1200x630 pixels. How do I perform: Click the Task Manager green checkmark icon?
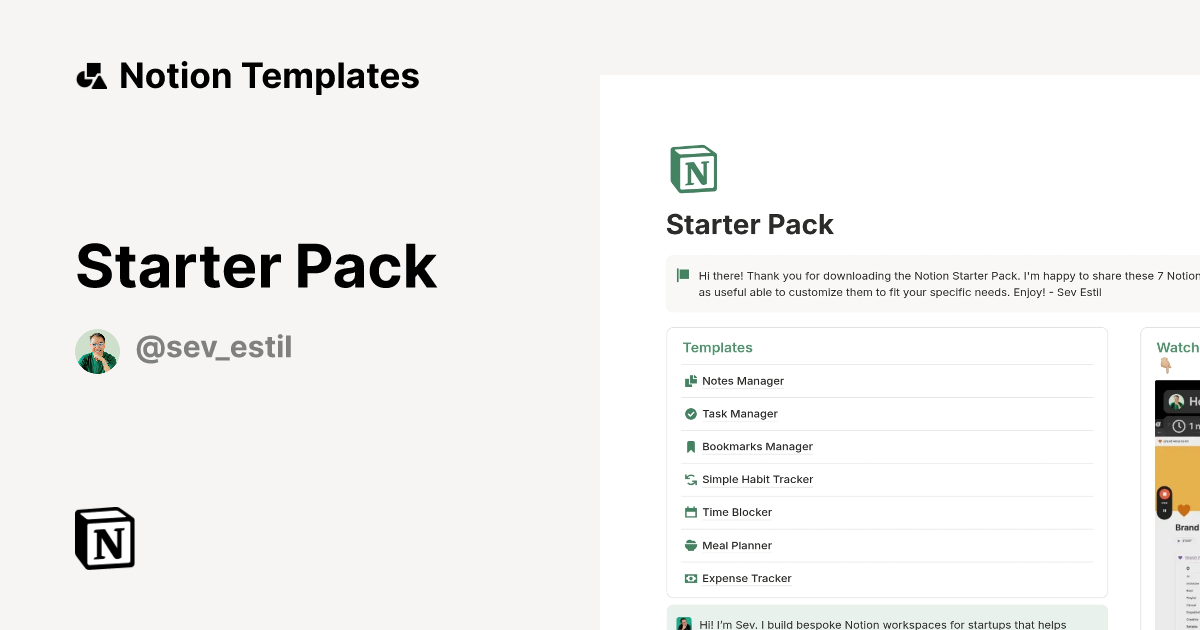tap(690, 413)
